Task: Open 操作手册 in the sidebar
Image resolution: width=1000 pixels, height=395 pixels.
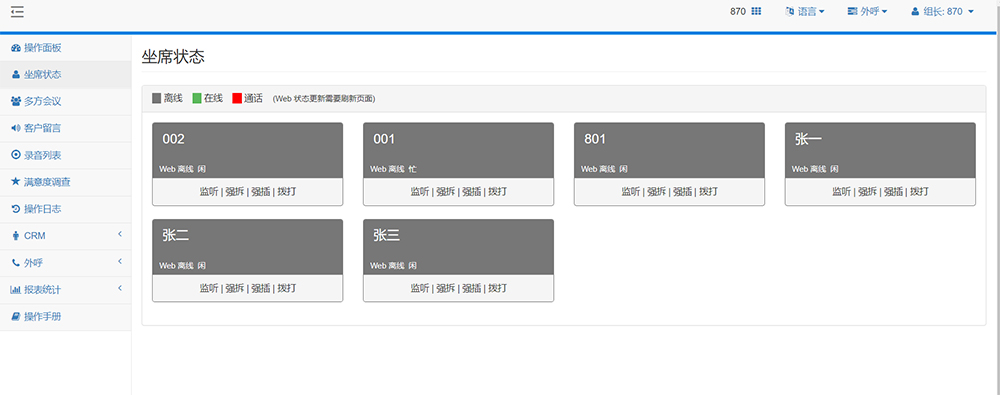Action: coord(66,316)
